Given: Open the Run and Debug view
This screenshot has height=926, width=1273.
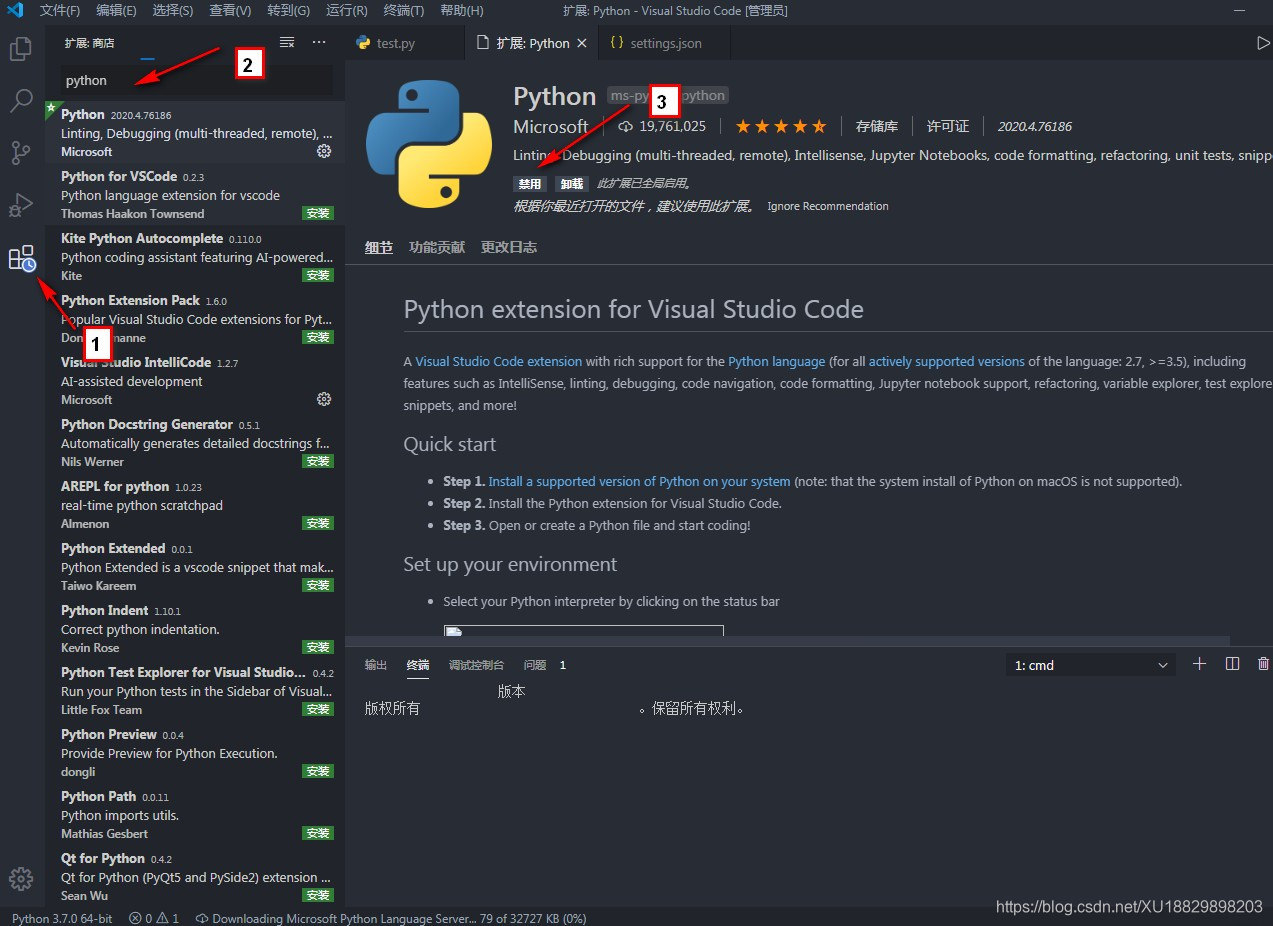Looking at the screenshot, I should pyautogui.click(x=21, y=205).
